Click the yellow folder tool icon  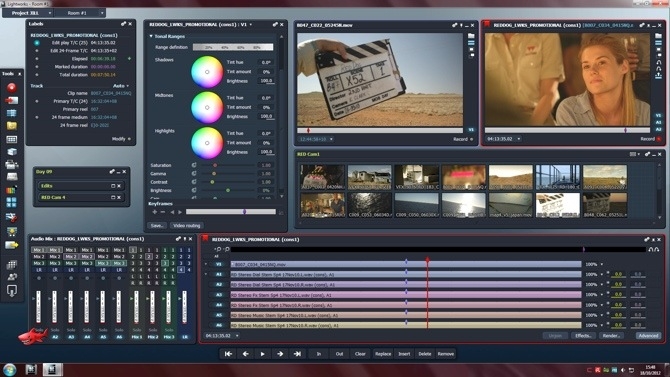[x=12, y=126]
